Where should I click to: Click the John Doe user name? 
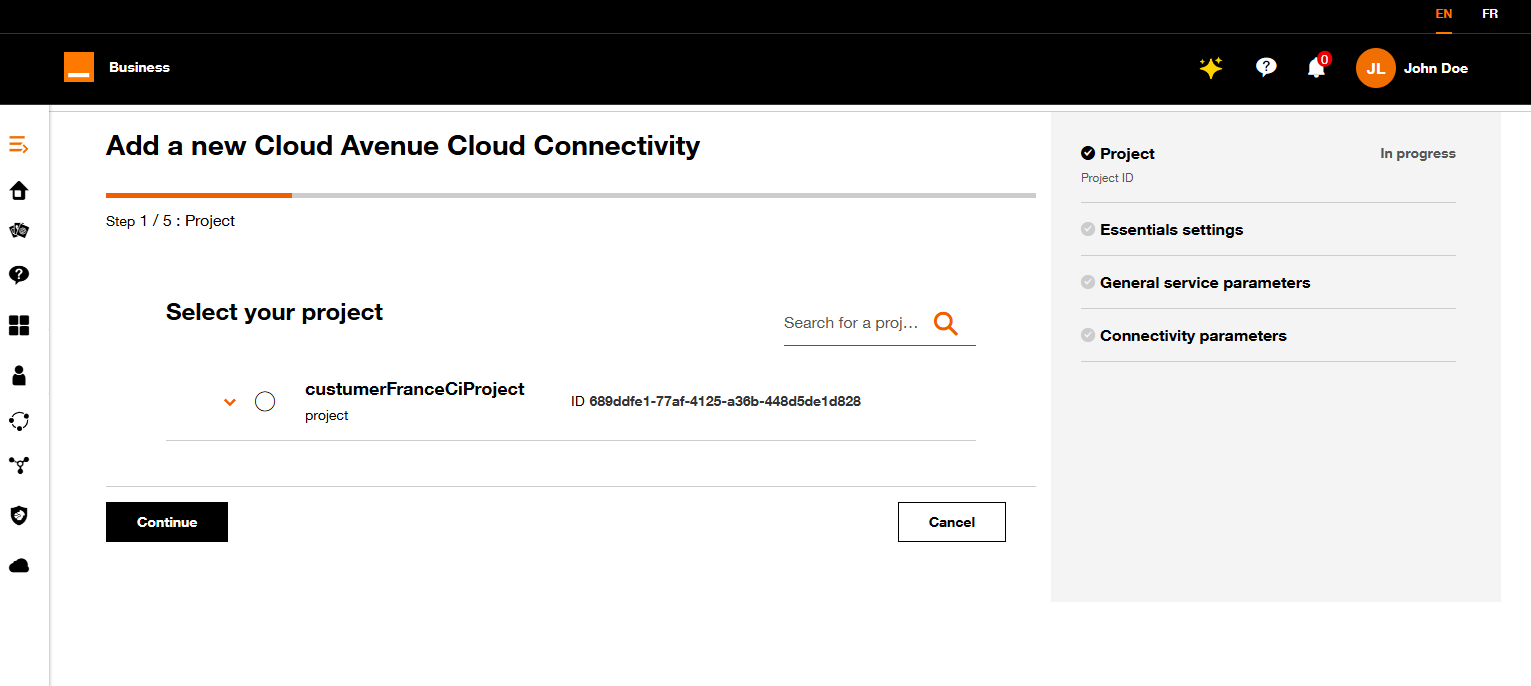[x=1436, y=68]
